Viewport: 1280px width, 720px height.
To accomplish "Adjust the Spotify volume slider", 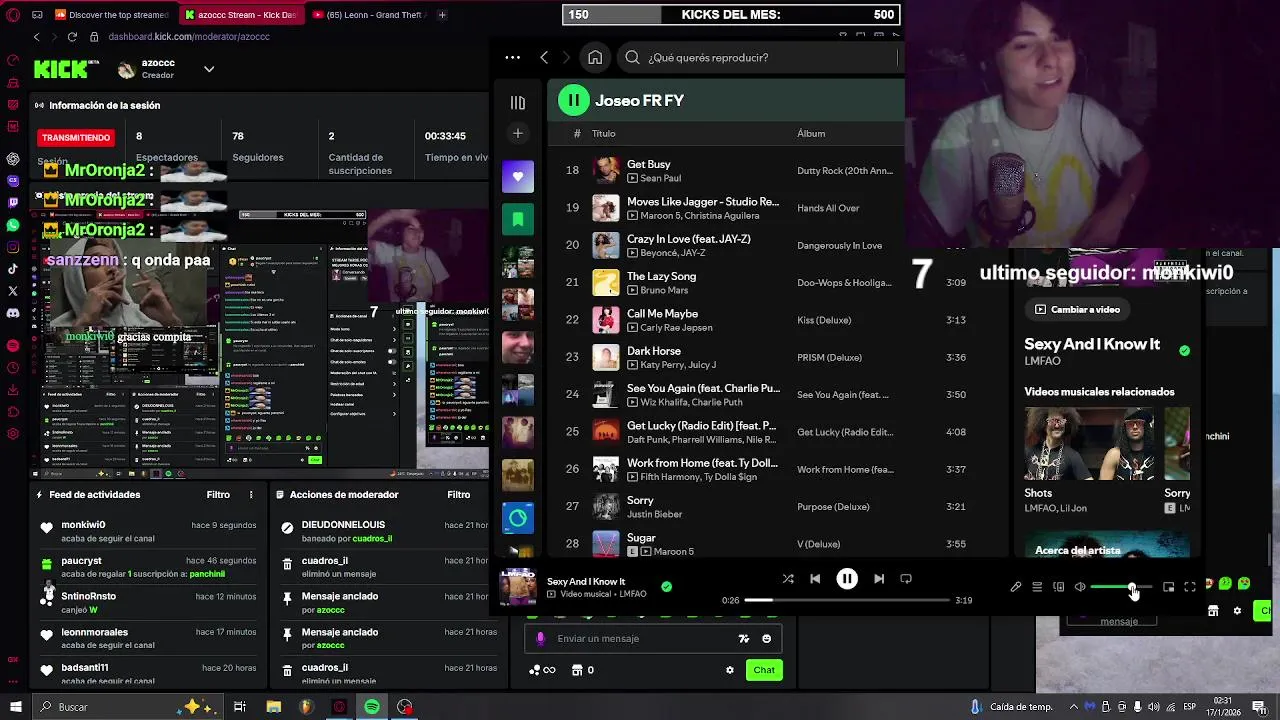I will tap(1121, 587).
